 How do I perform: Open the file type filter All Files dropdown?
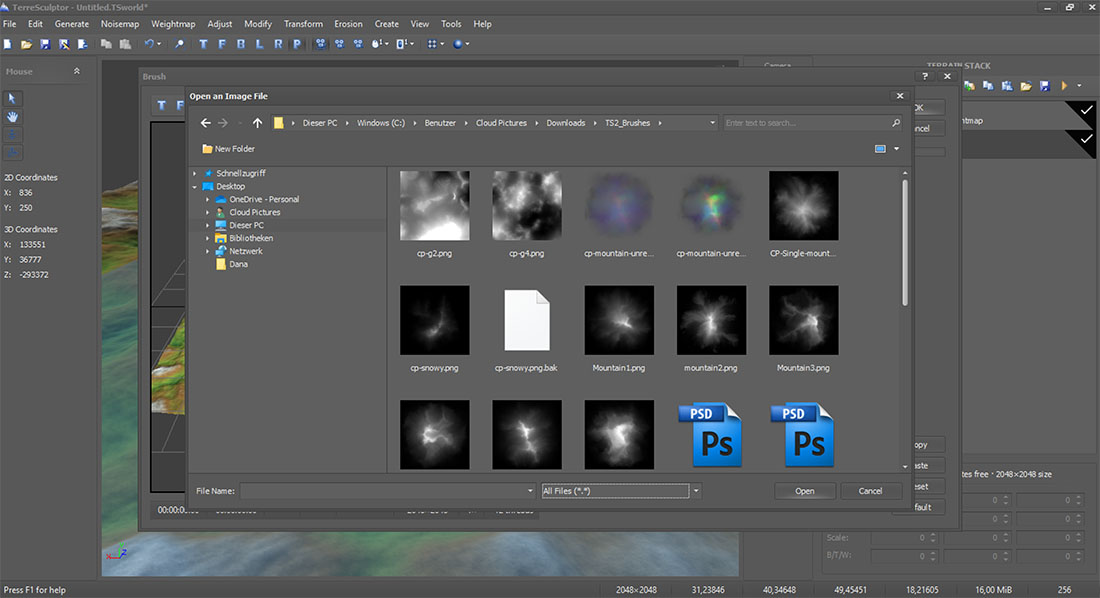(696, 491)
